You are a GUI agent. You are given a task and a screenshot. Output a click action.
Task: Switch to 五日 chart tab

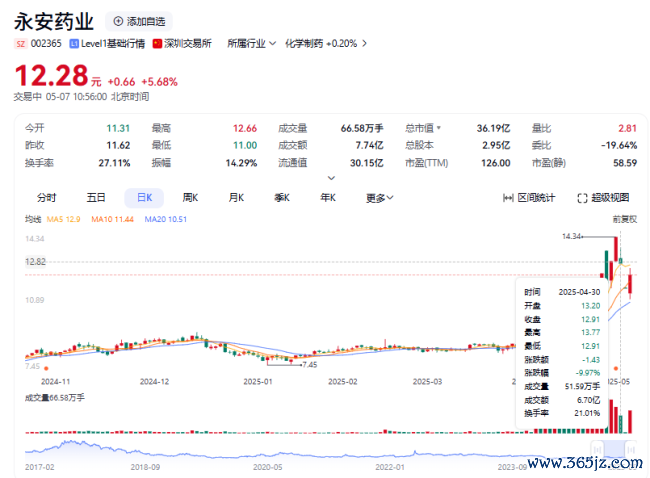(96, 198)
